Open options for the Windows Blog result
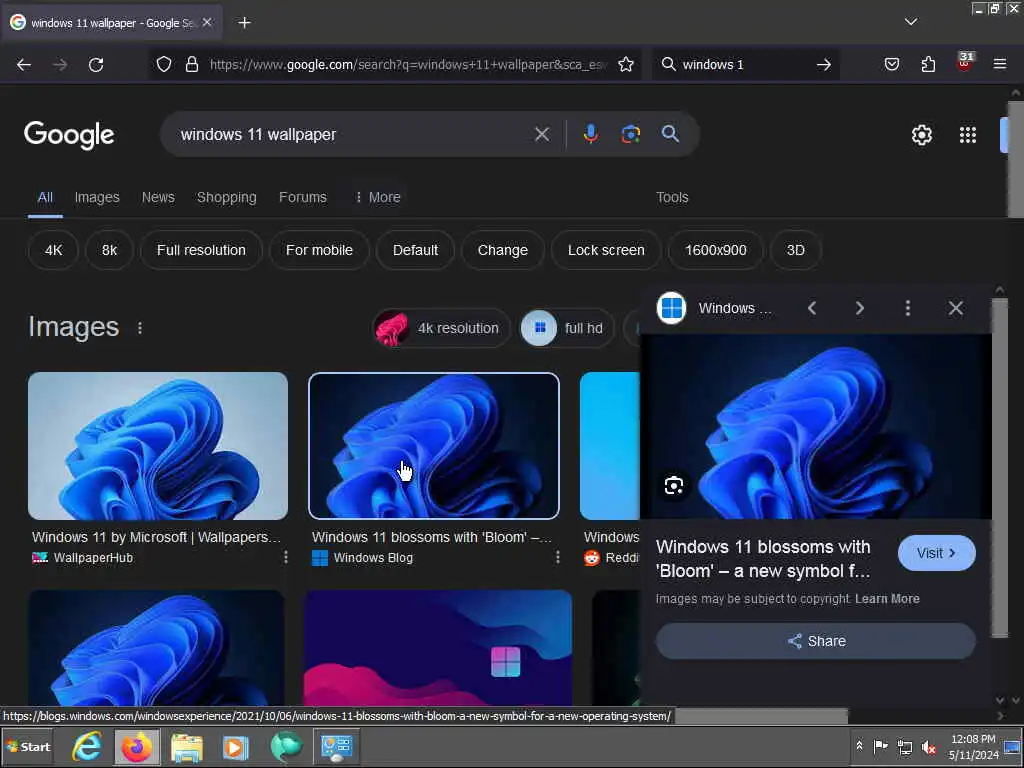The image size is (1024, 768). pos(557,557)
